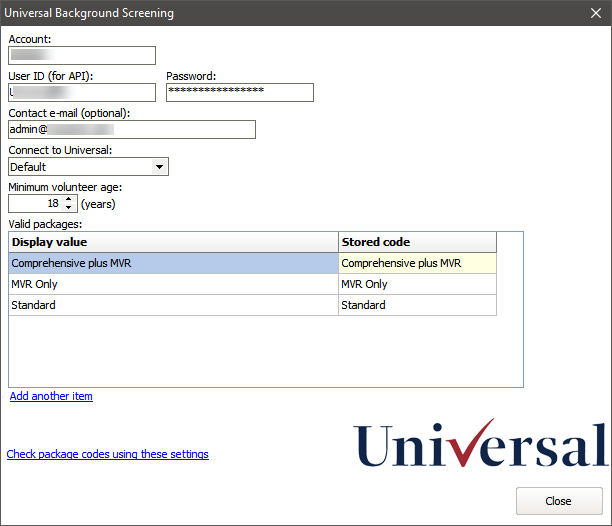Image resolution: width=612 pixels, height=526 pixels.
Task: Click Check package codes using these settings
Action: pyautogui.click(x=108, y=454)
